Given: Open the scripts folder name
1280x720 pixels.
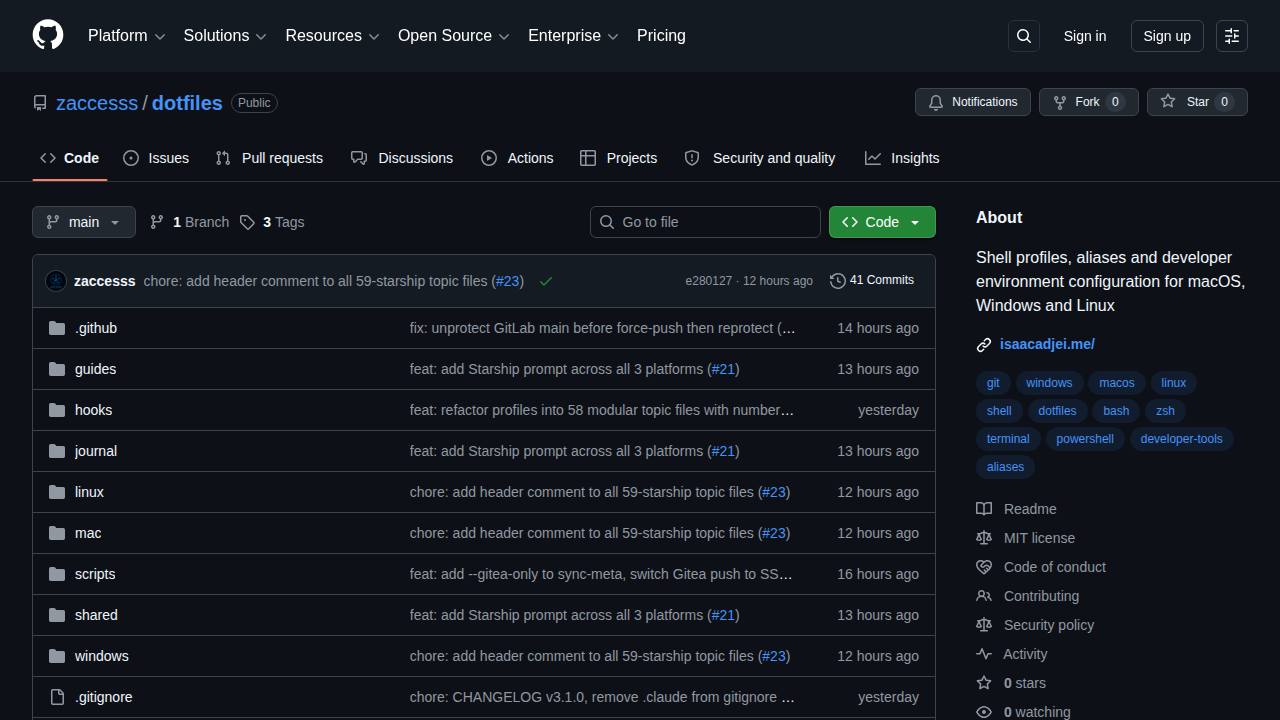Looking at the screenshot, I should [95, 574].
